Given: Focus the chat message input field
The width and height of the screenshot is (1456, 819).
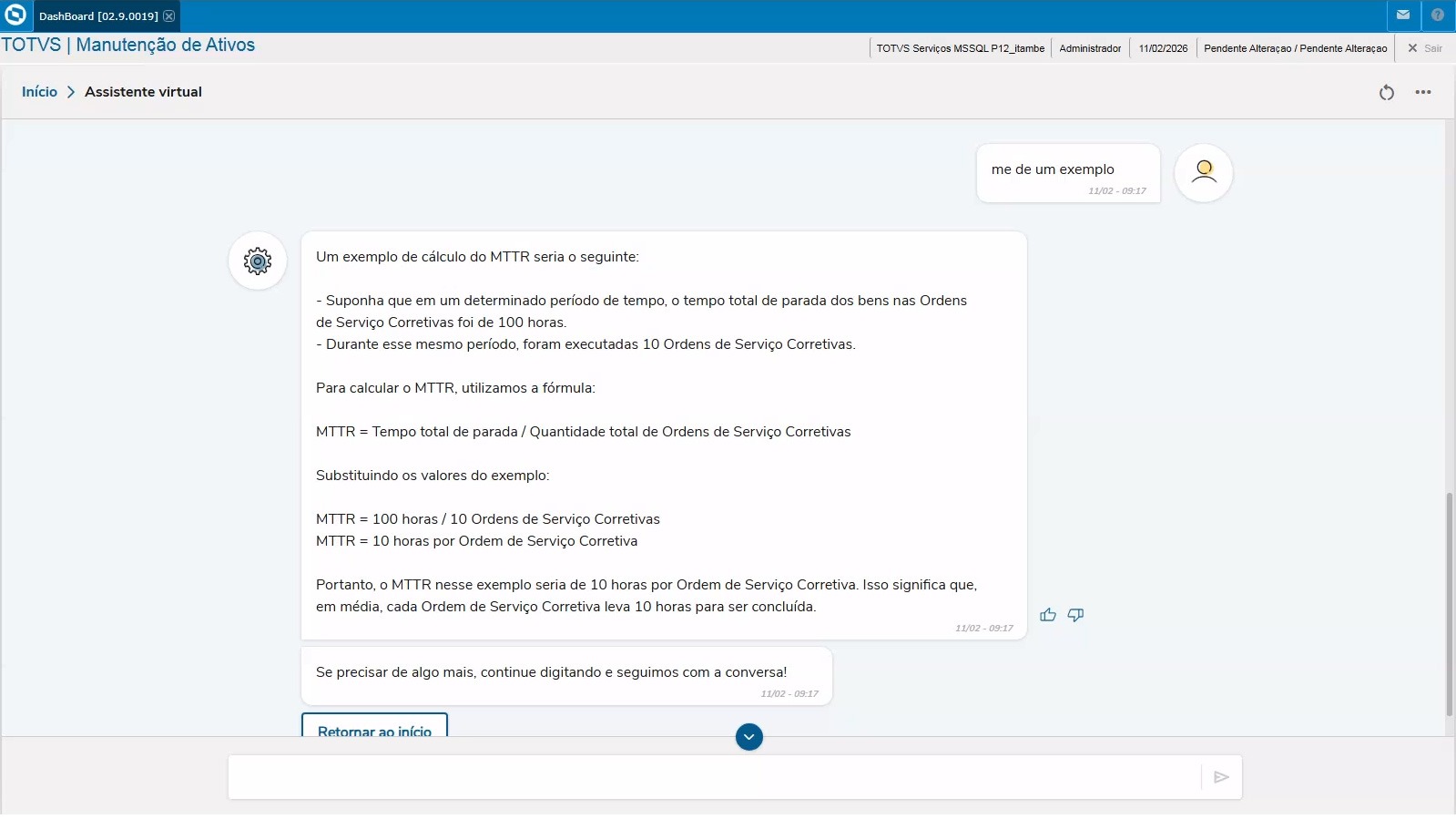Looking at the screenshot, I should (713, 777).
